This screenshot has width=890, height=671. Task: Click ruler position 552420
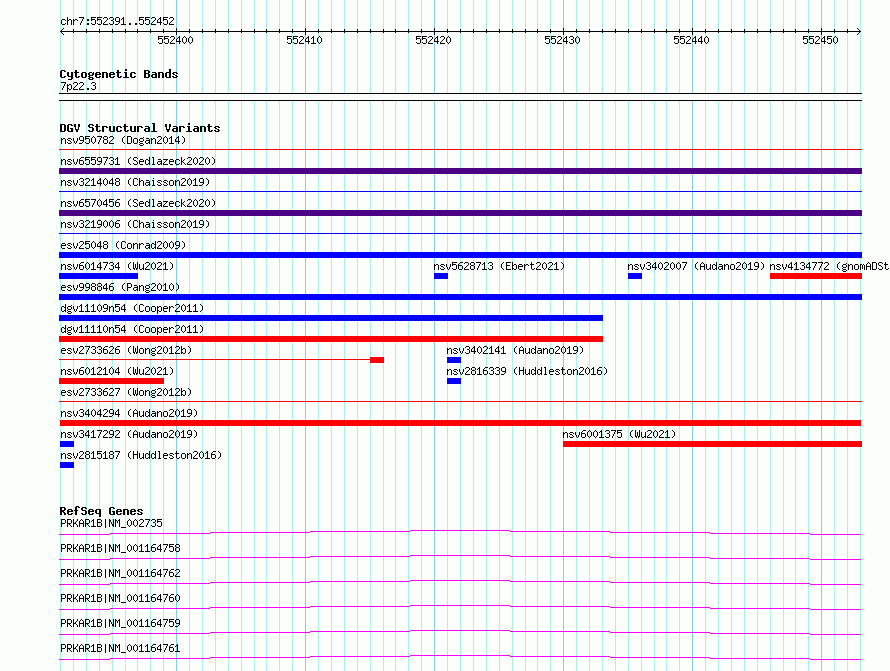(433, 40)
